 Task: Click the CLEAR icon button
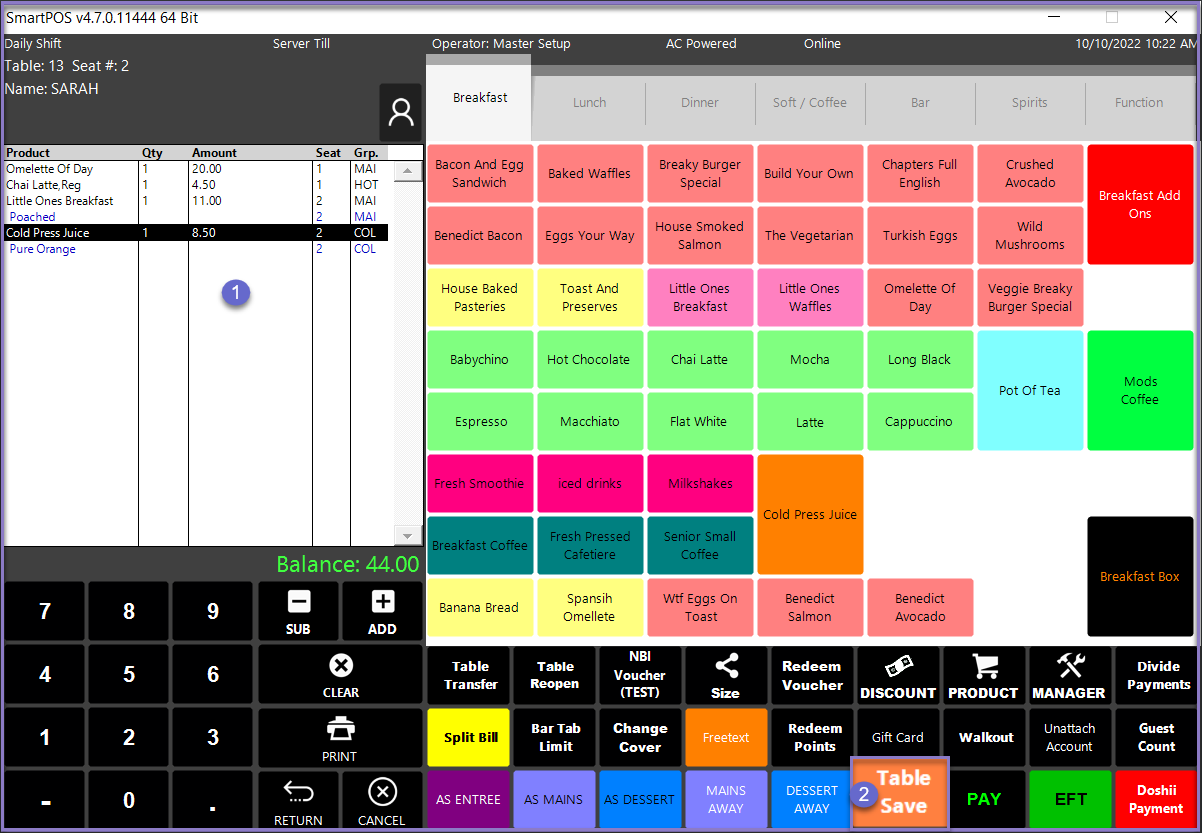340,675
